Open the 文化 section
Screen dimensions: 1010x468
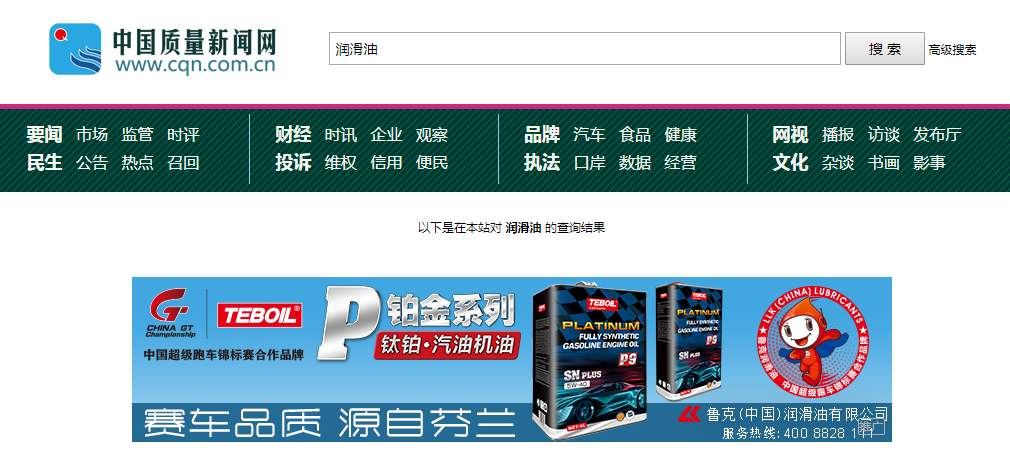(790, 163)
